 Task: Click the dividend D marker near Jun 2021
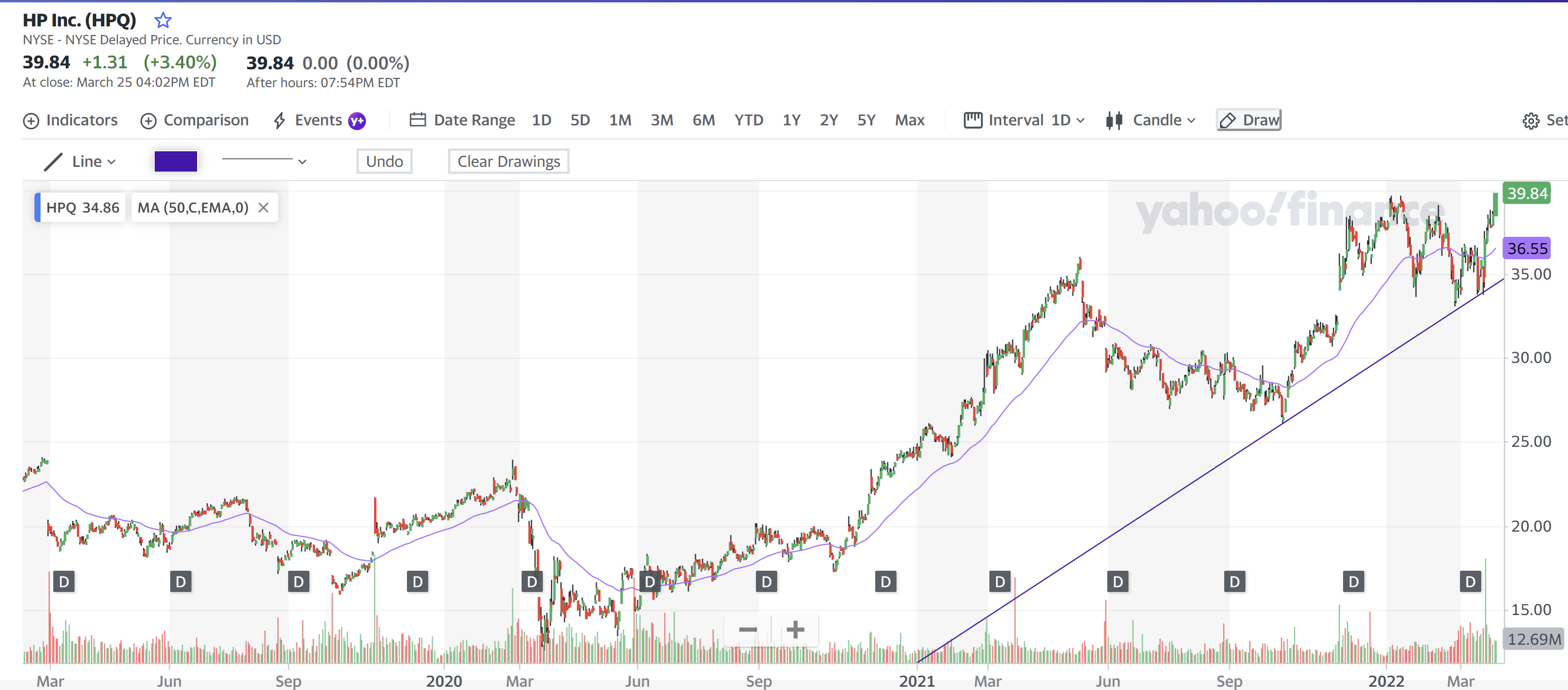coord(1118,582)
